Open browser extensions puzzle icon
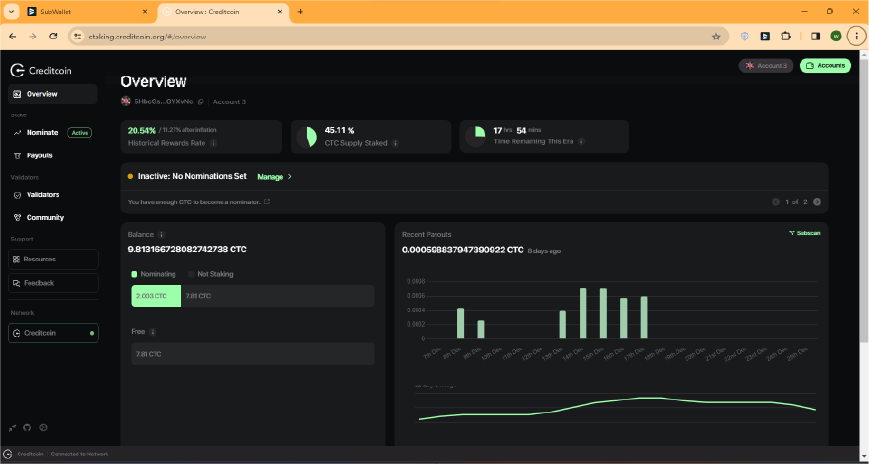This screenshot has width=869, height=464. (x=785, y=36)
